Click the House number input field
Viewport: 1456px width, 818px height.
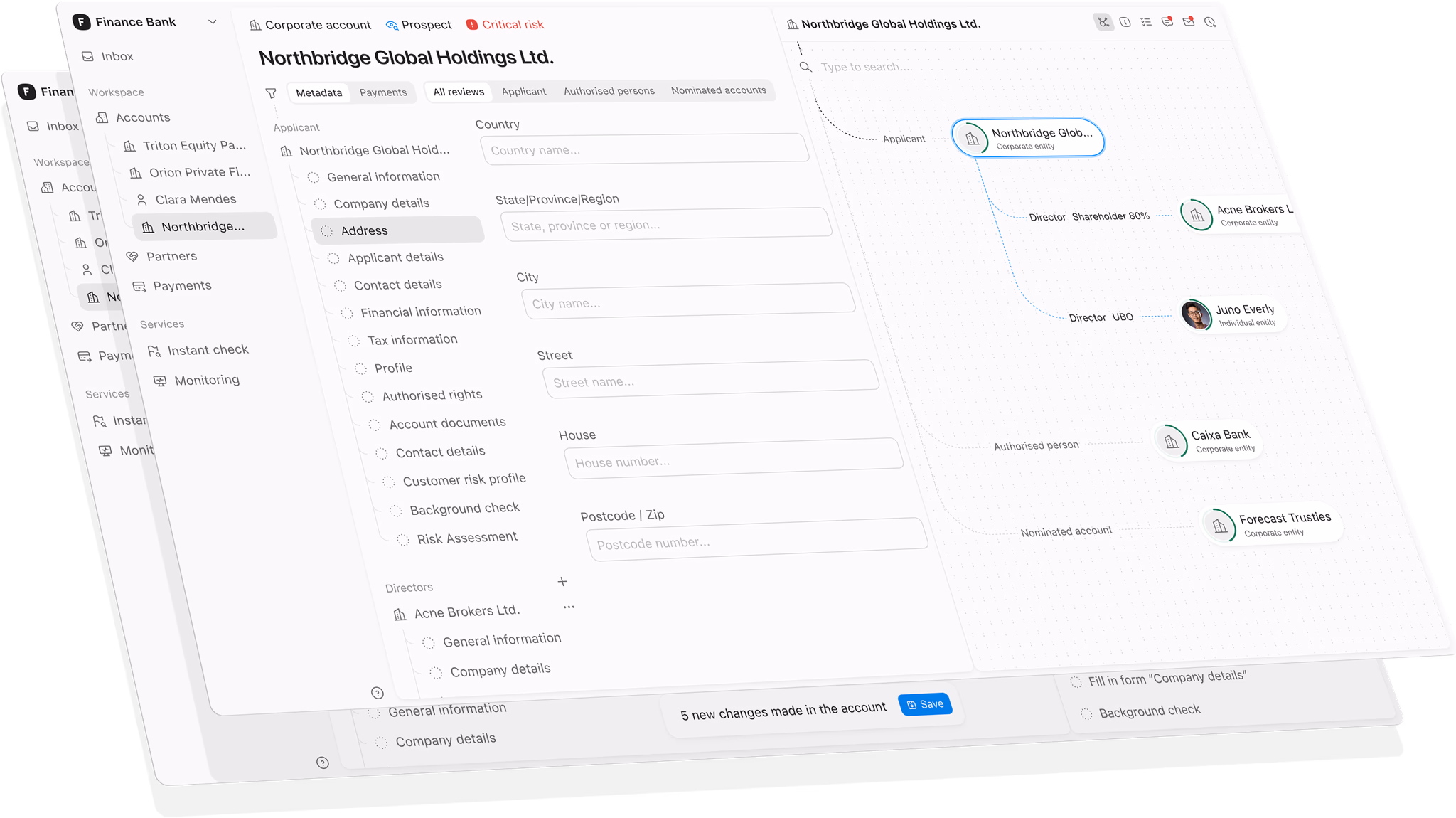click(734, 458)
